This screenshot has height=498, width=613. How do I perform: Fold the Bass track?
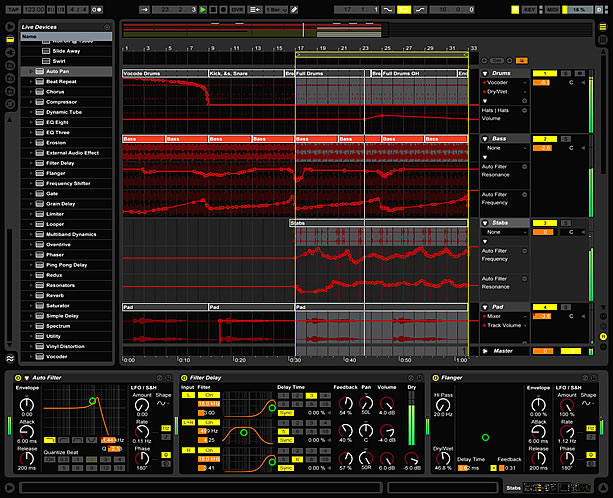click(485, 139)
